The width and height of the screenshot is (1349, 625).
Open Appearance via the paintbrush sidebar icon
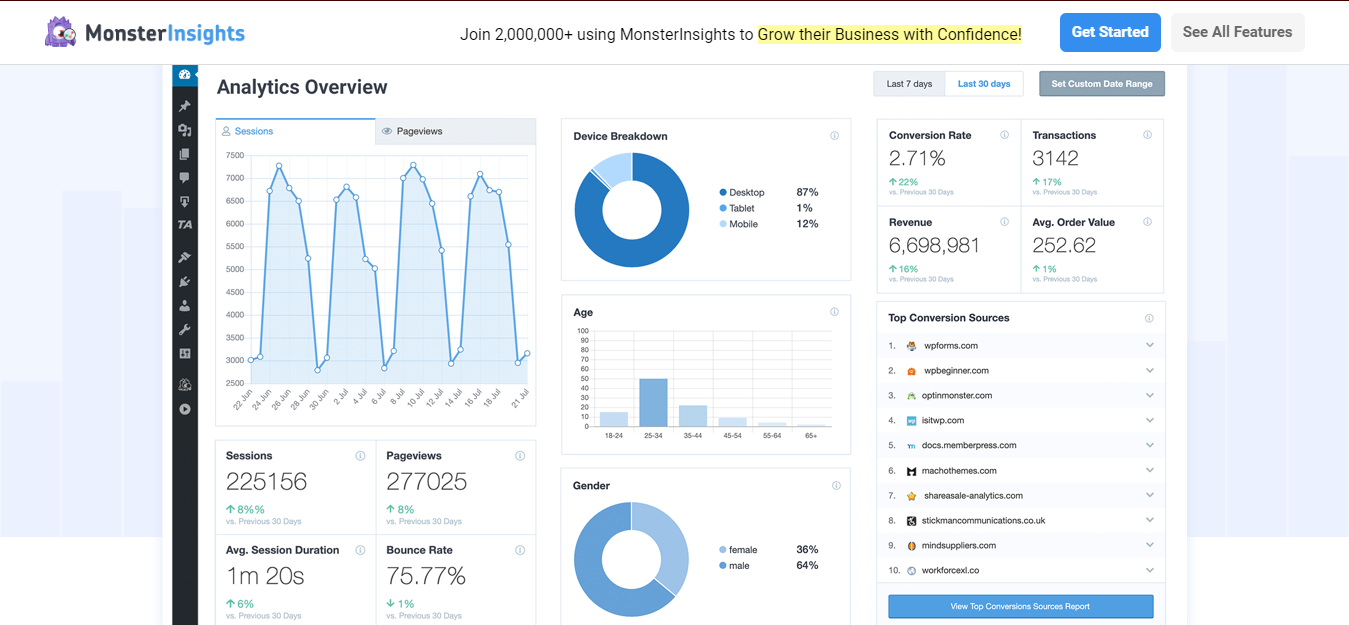pos(184,257)
